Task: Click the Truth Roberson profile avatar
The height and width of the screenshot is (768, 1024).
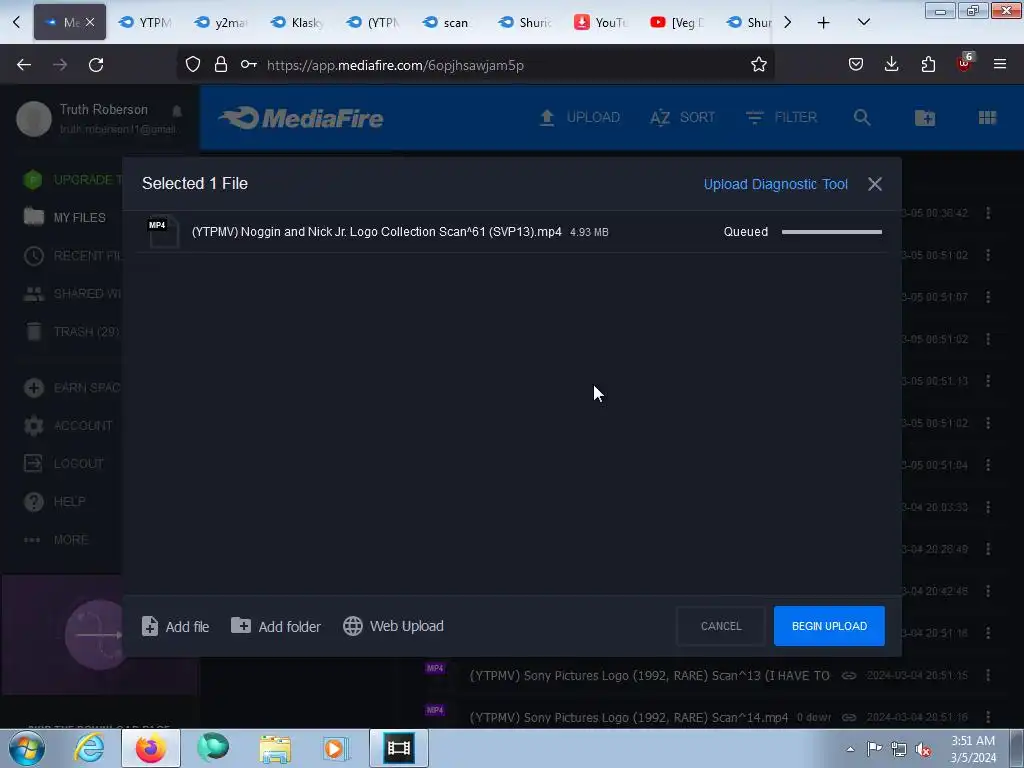Action: click(x=34, y=119)
